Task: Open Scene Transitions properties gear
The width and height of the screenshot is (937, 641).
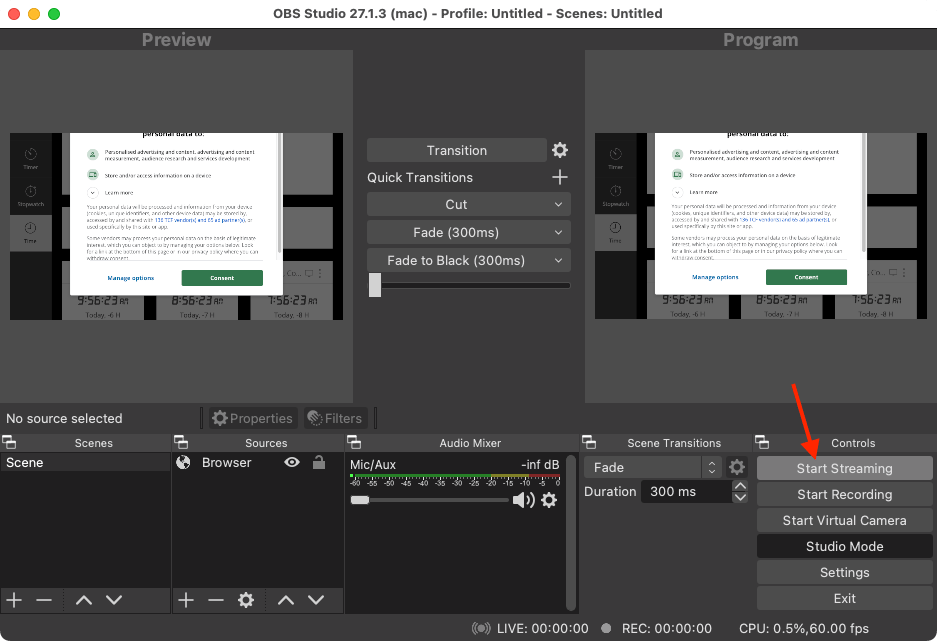Action: 737,467
